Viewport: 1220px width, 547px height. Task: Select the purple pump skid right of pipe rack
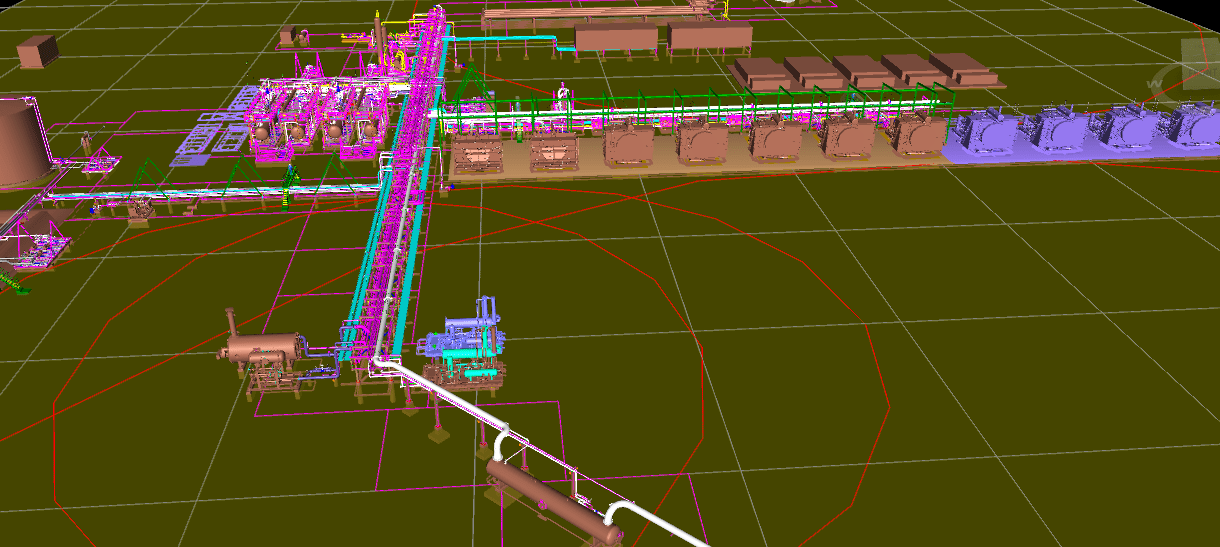[x=468, y=335]
